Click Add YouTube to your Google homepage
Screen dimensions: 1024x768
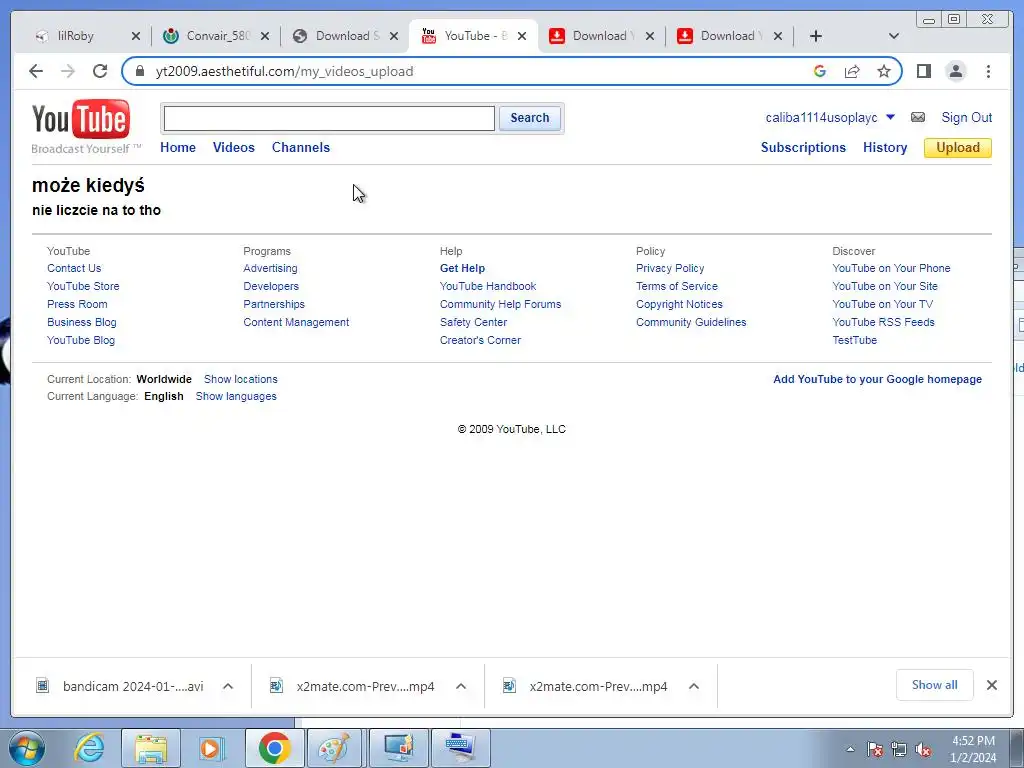point(877,379)
